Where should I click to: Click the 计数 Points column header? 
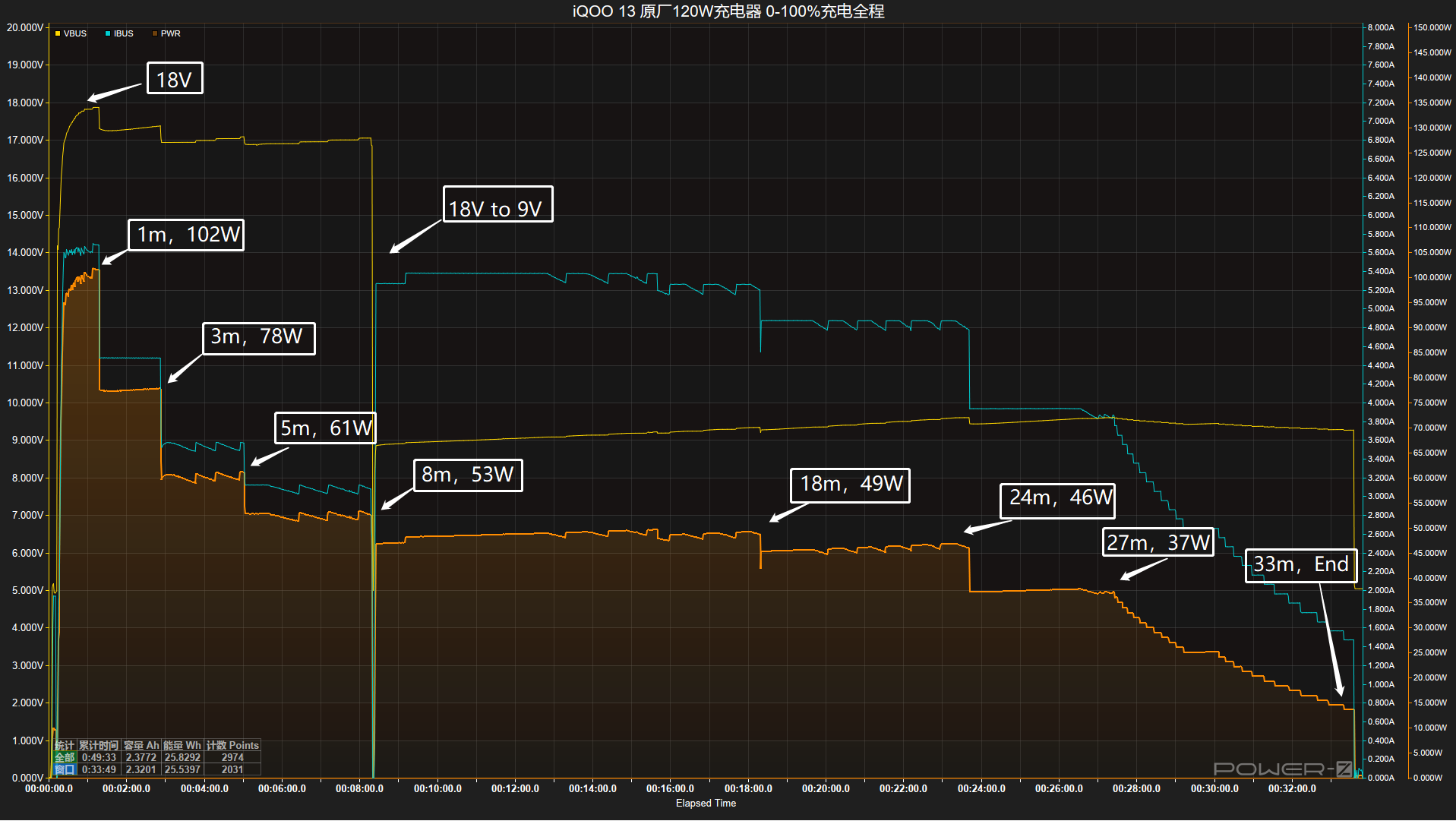(232, 745)
